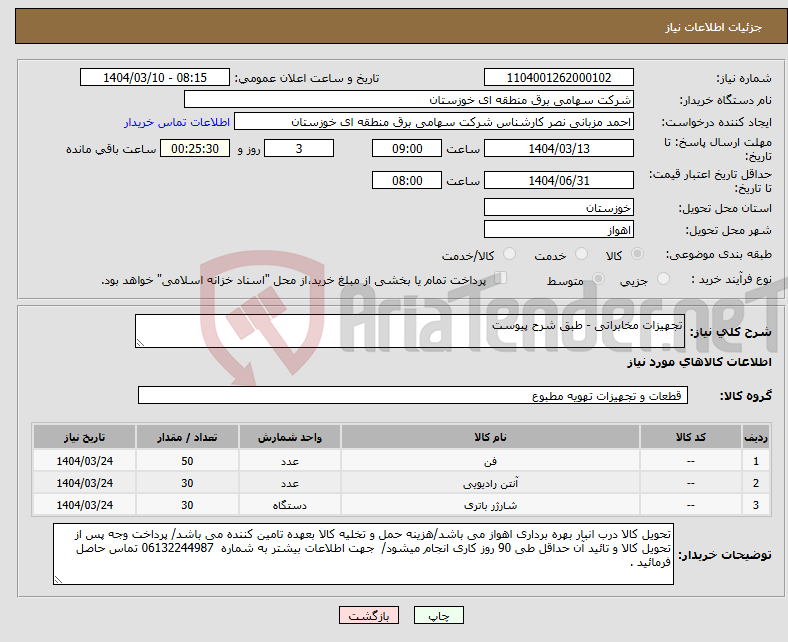
Task: Select the خدمت radio button
Action: click(x=581, y=254)
